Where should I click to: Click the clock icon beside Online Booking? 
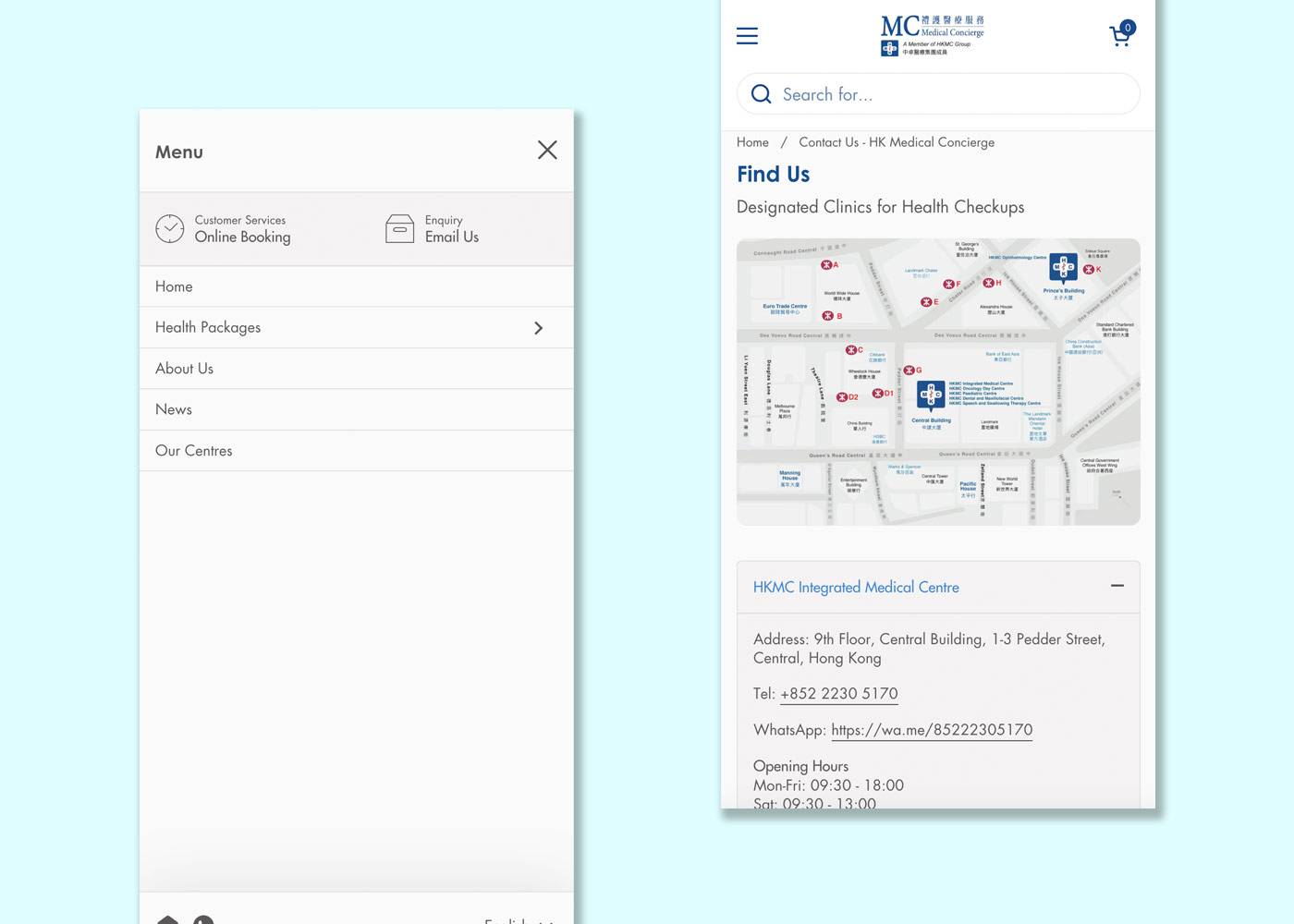(x=170, y=228)
